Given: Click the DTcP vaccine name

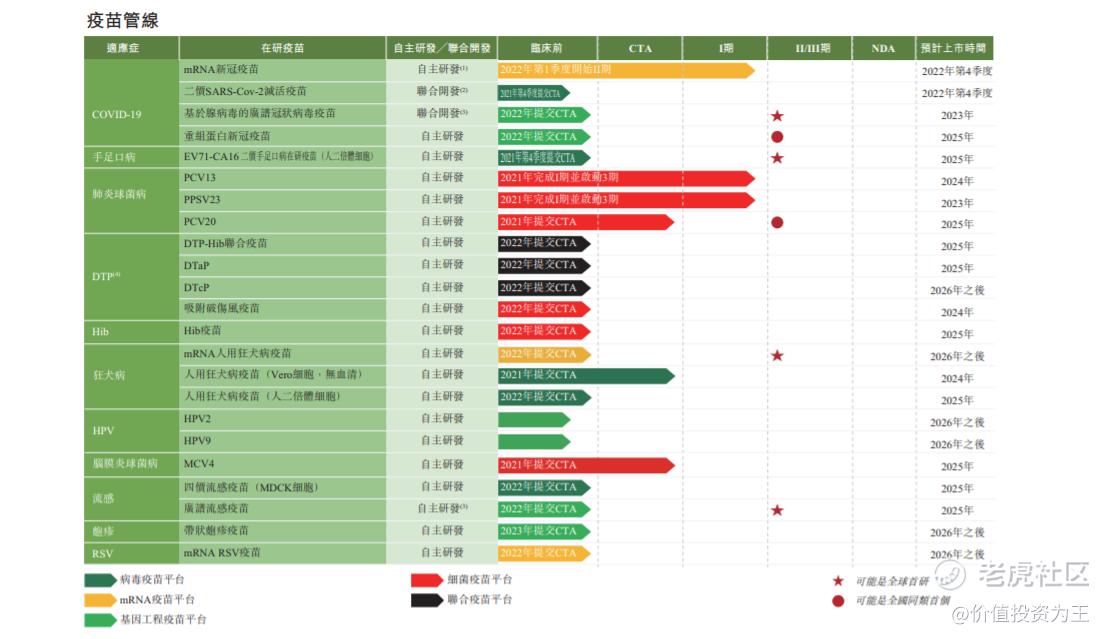Looking at the screenshot, I should [196, 288].
